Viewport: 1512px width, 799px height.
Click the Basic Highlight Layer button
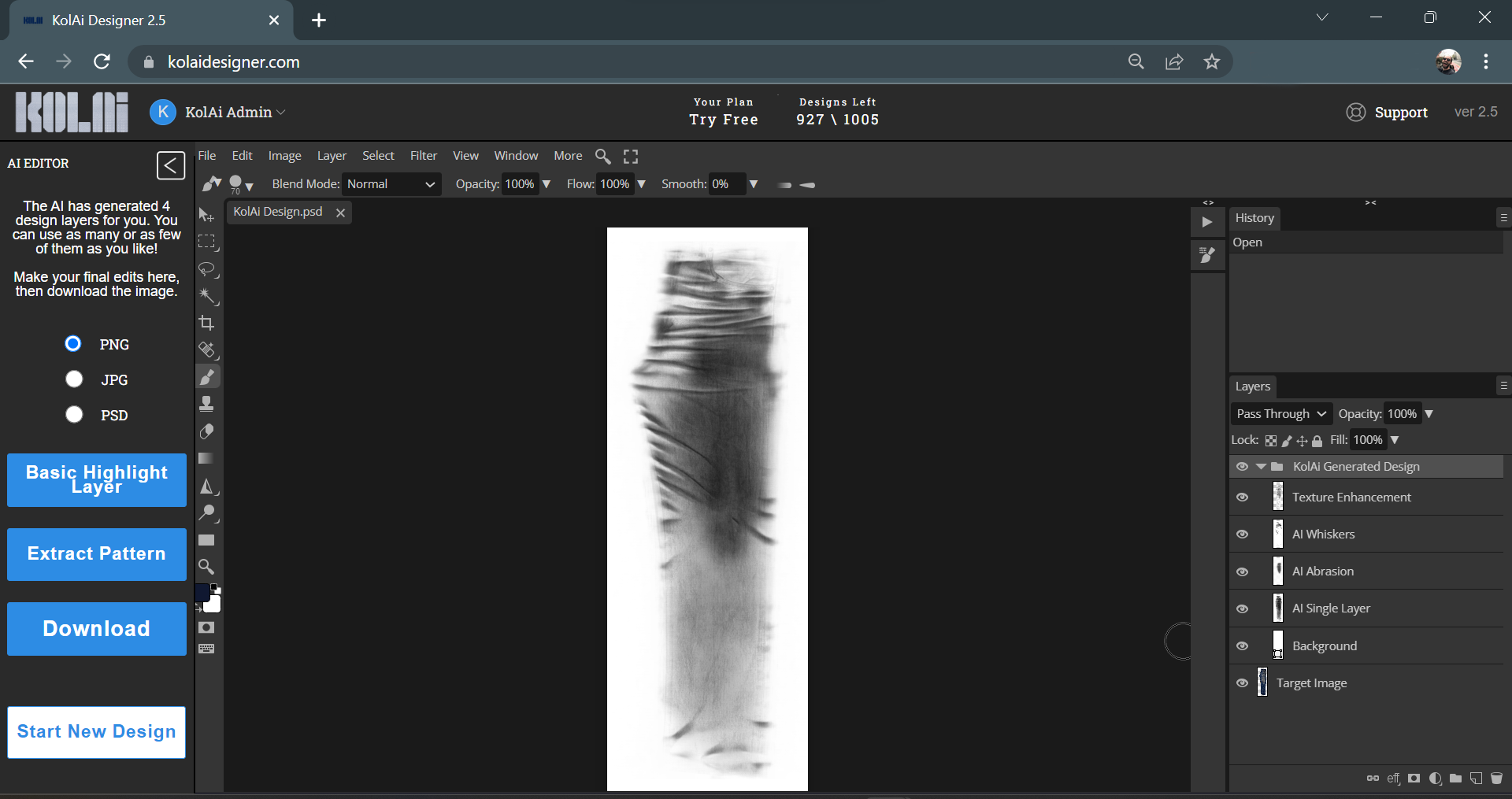pyautogui.click(x=97, y=480)
